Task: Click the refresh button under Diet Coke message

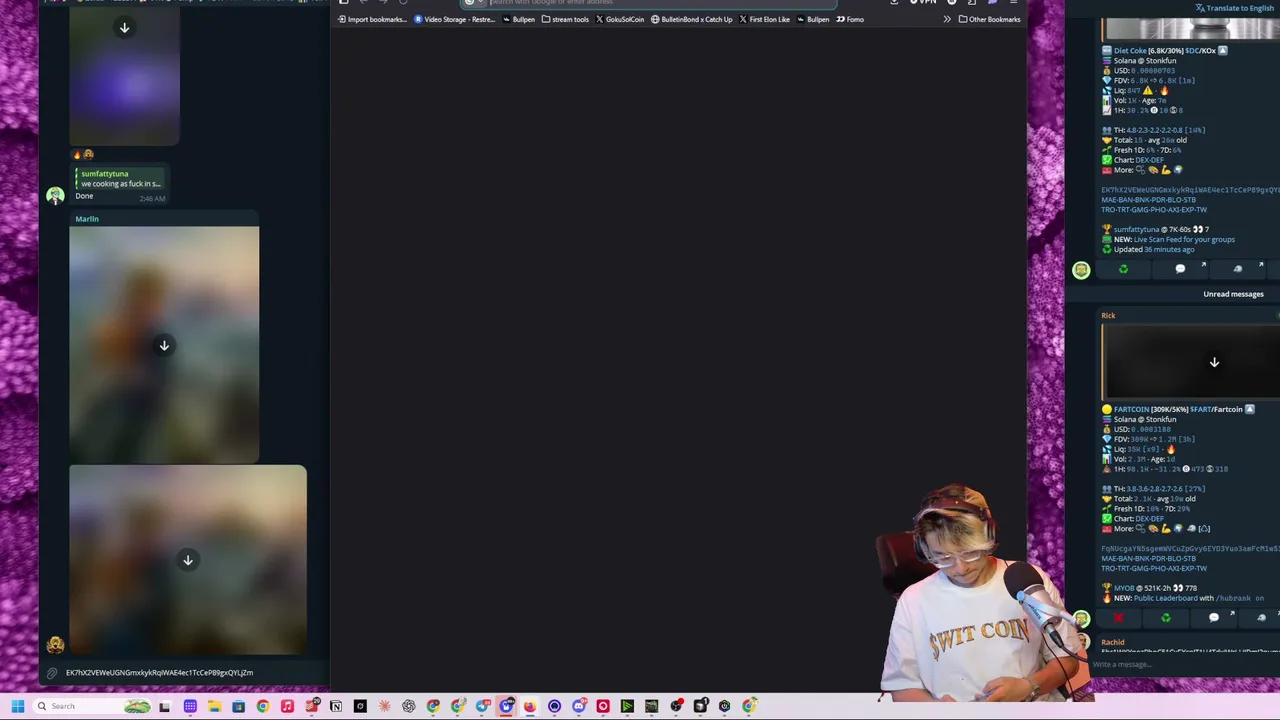Action: point(1123,269)
